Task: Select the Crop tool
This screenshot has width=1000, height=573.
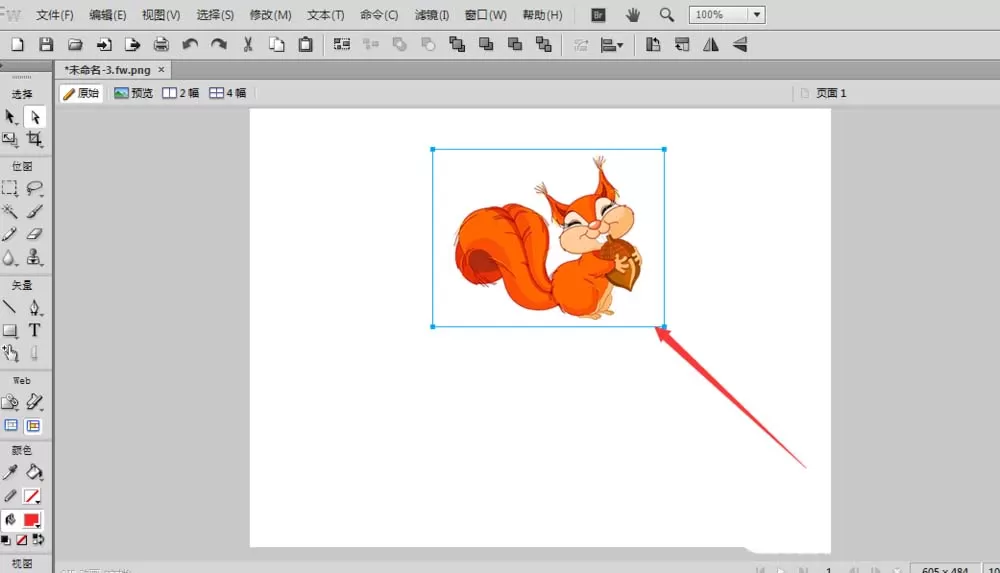Action: (34, 139)
